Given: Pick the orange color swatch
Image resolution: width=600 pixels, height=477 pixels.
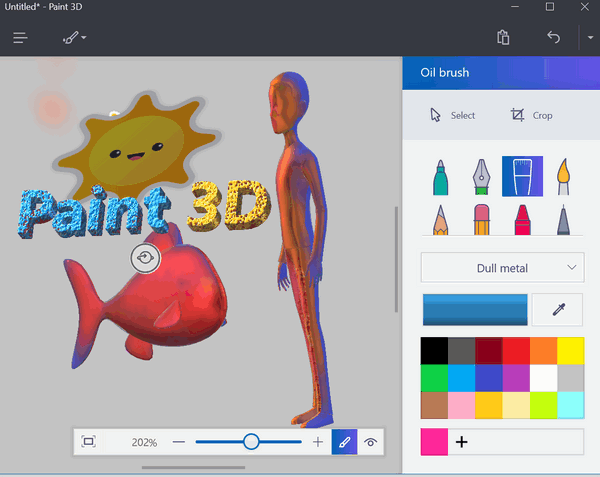Looking at the screenshot, I should coord(543,351).
